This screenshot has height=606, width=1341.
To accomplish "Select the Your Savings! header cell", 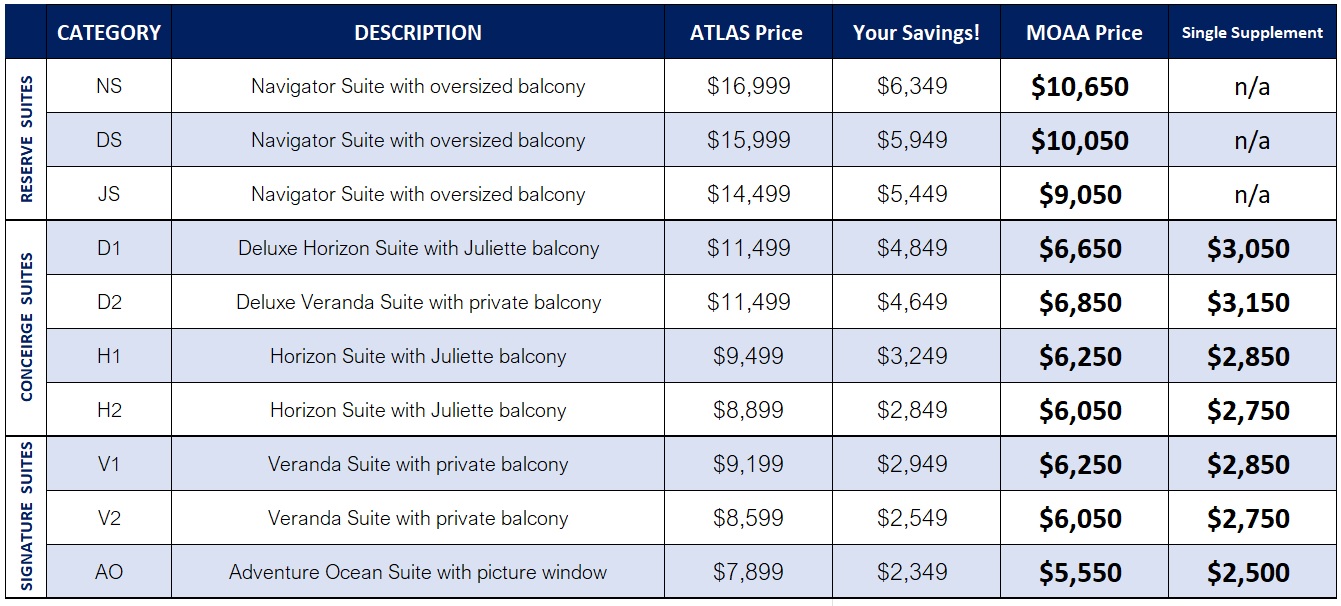I will coord(916,32).
